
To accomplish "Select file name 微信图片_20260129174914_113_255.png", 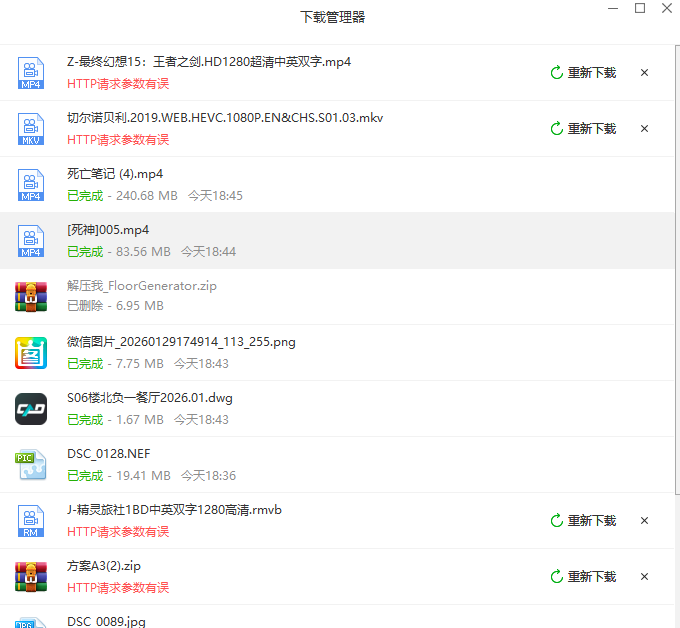I will pos(181,342).
